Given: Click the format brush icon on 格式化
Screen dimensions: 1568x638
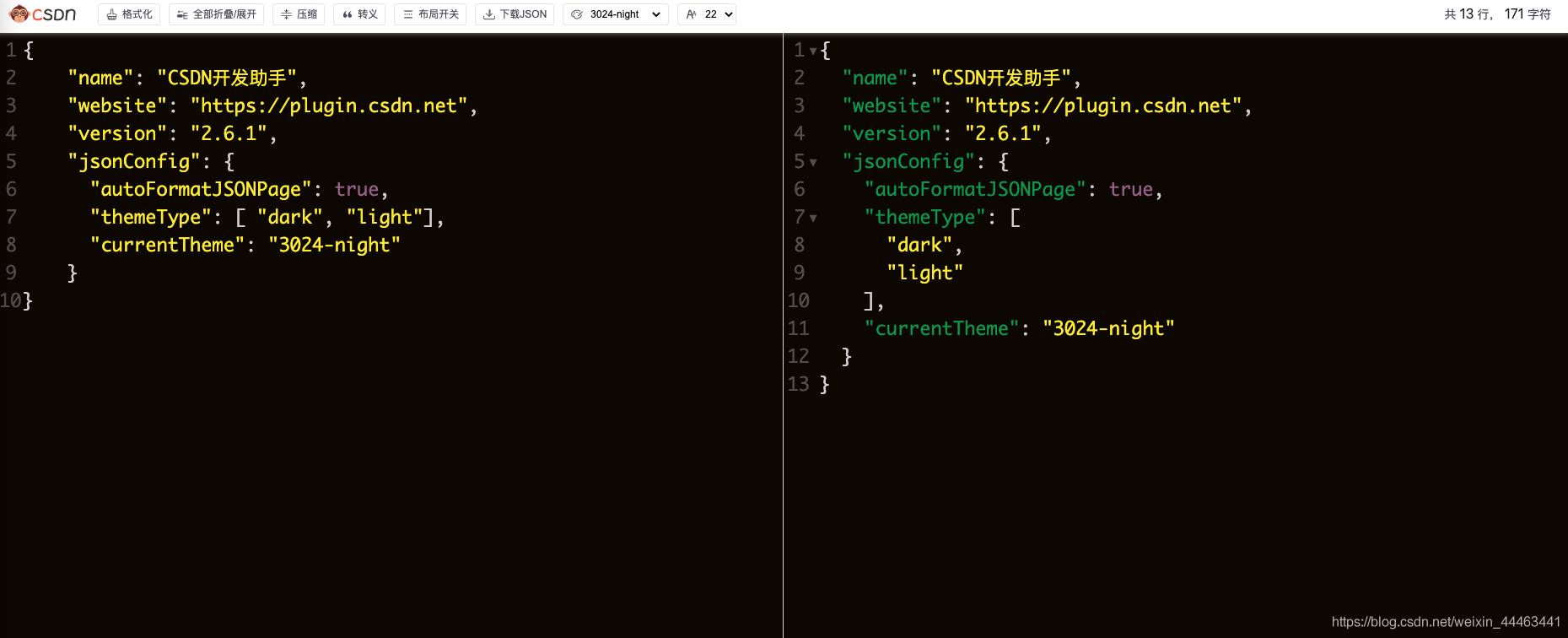Looking at the screenshot, I should tap(111, 14).
